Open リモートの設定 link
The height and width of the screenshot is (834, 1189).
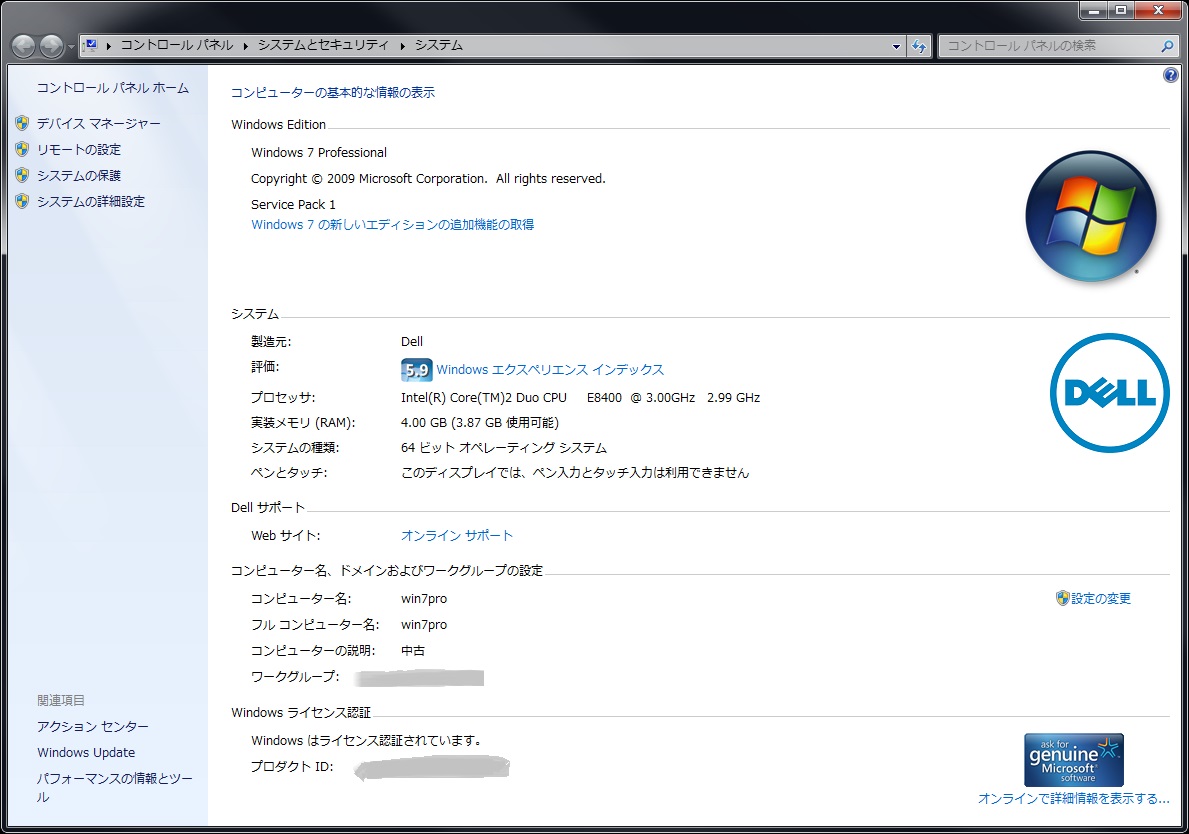coord(79,149)
